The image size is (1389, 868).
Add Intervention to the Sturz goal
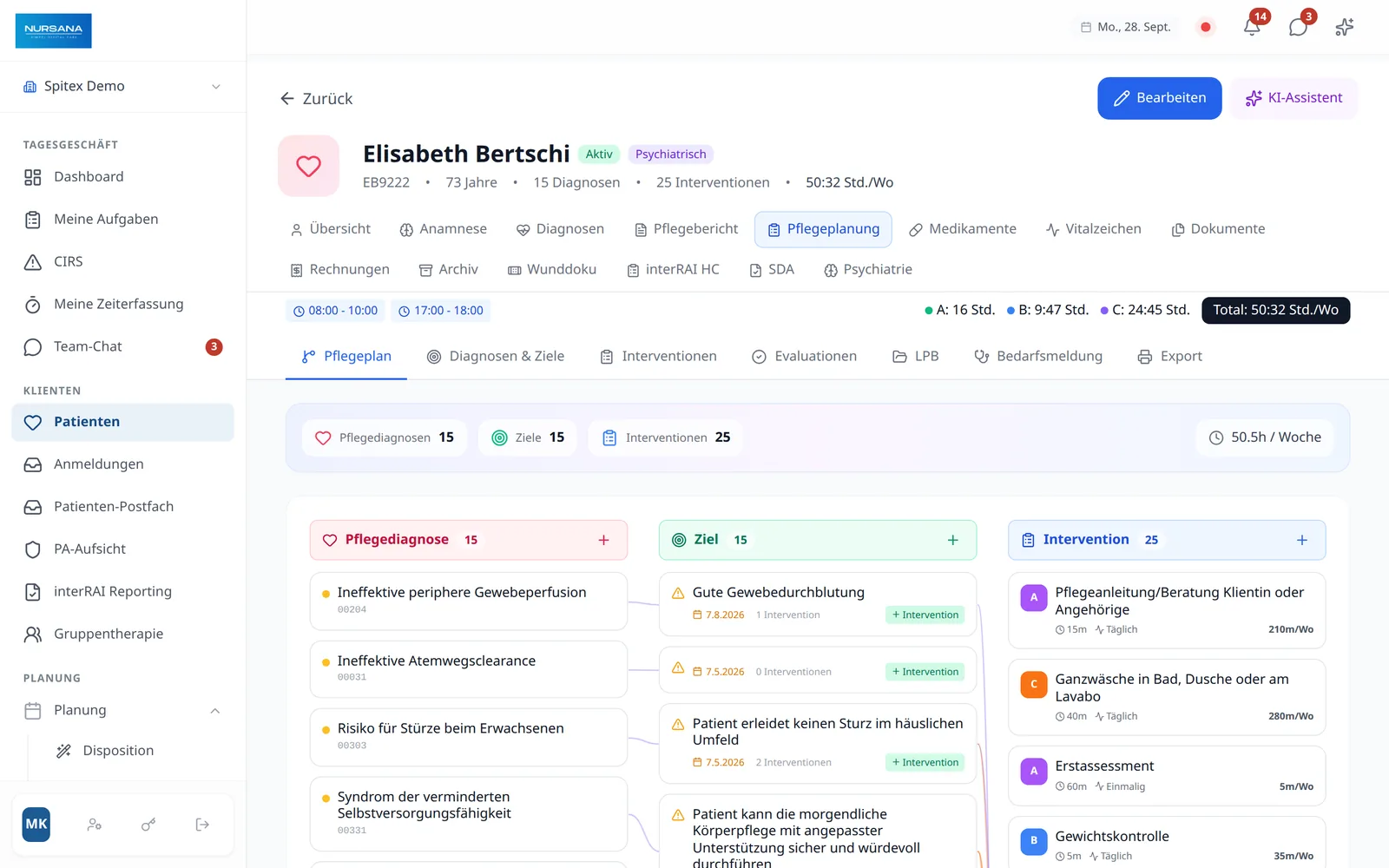[x=925, y=762]
